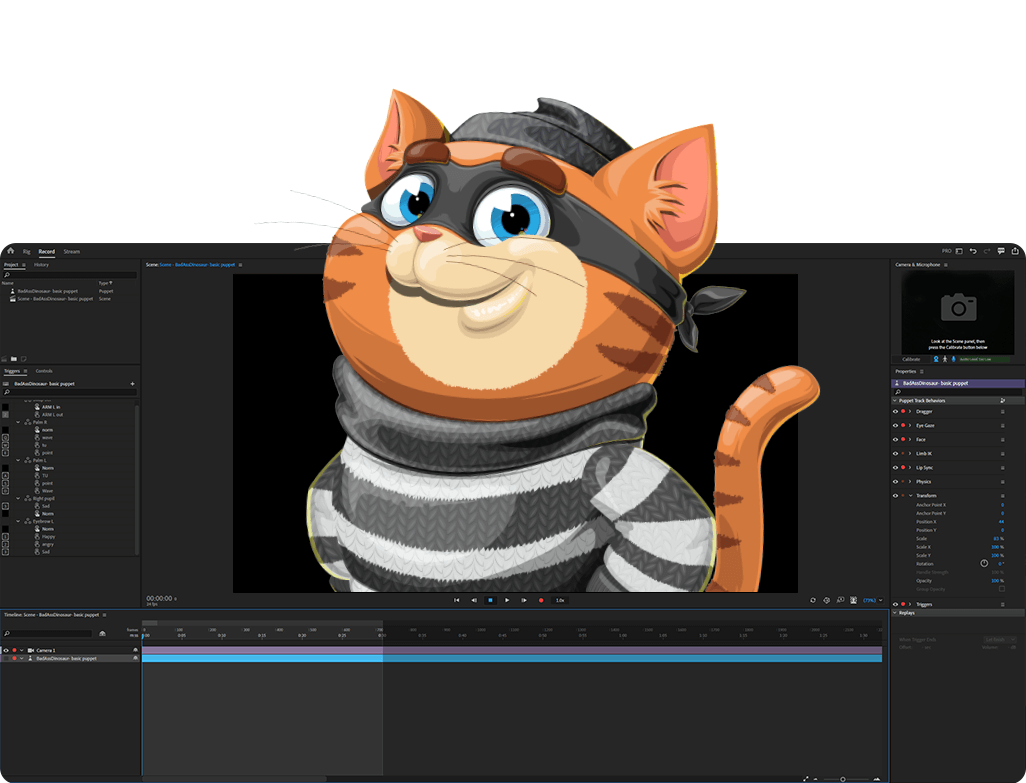
Task: Collapse the Palm R trigger group
Action: pos(18,422)
